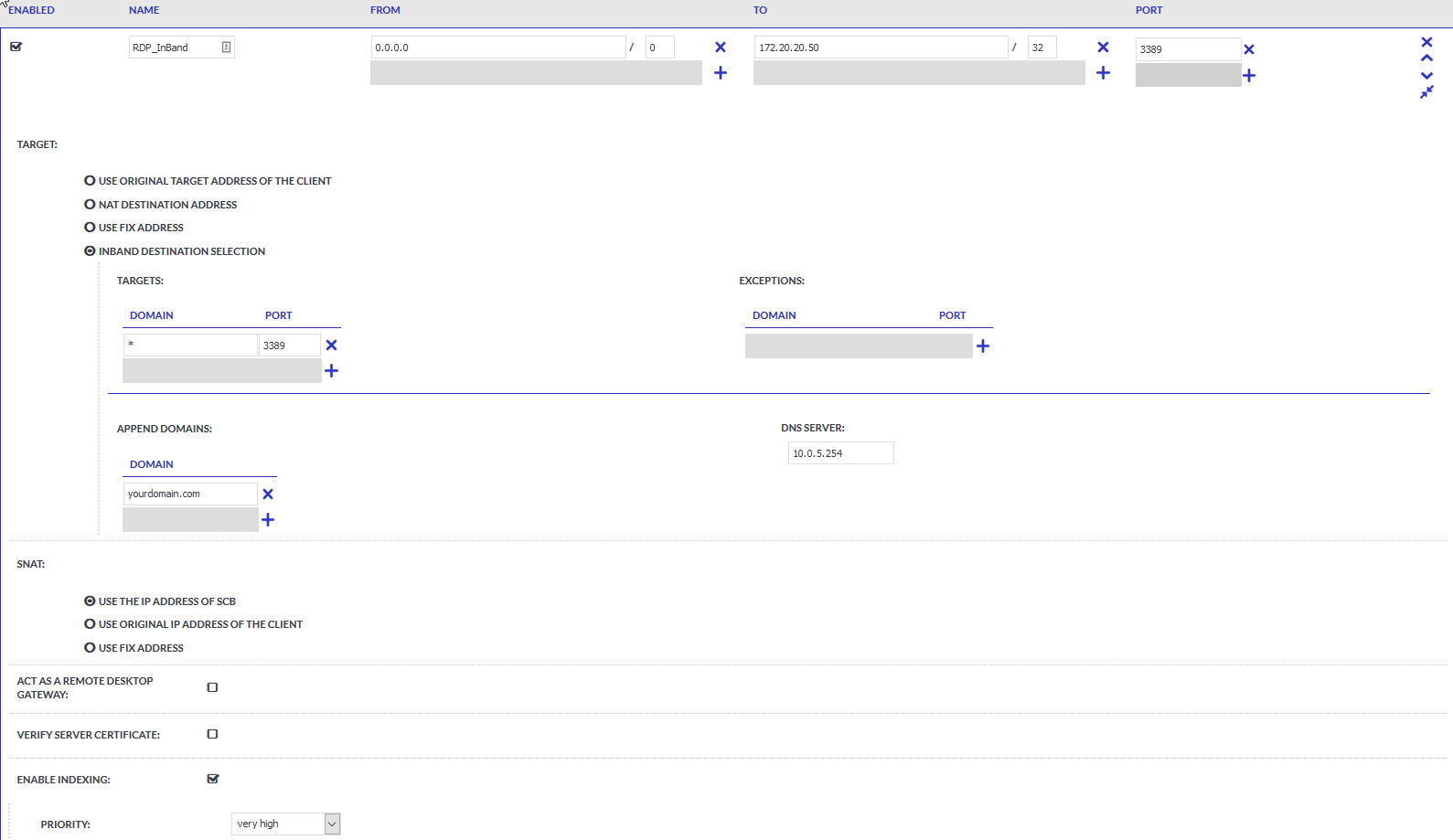Remove yourdomain.com from append domains
The image size is (1453, 840).
(x=268, y=494)
